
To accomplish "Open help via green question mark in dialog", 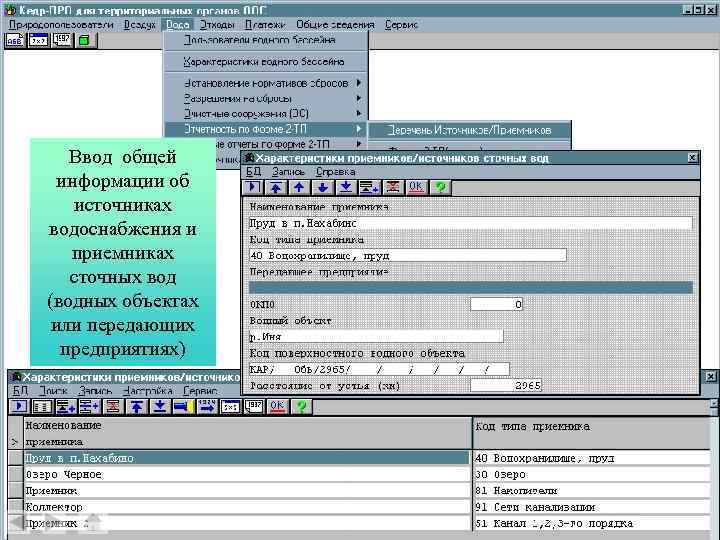I will [x=440, y=187].
